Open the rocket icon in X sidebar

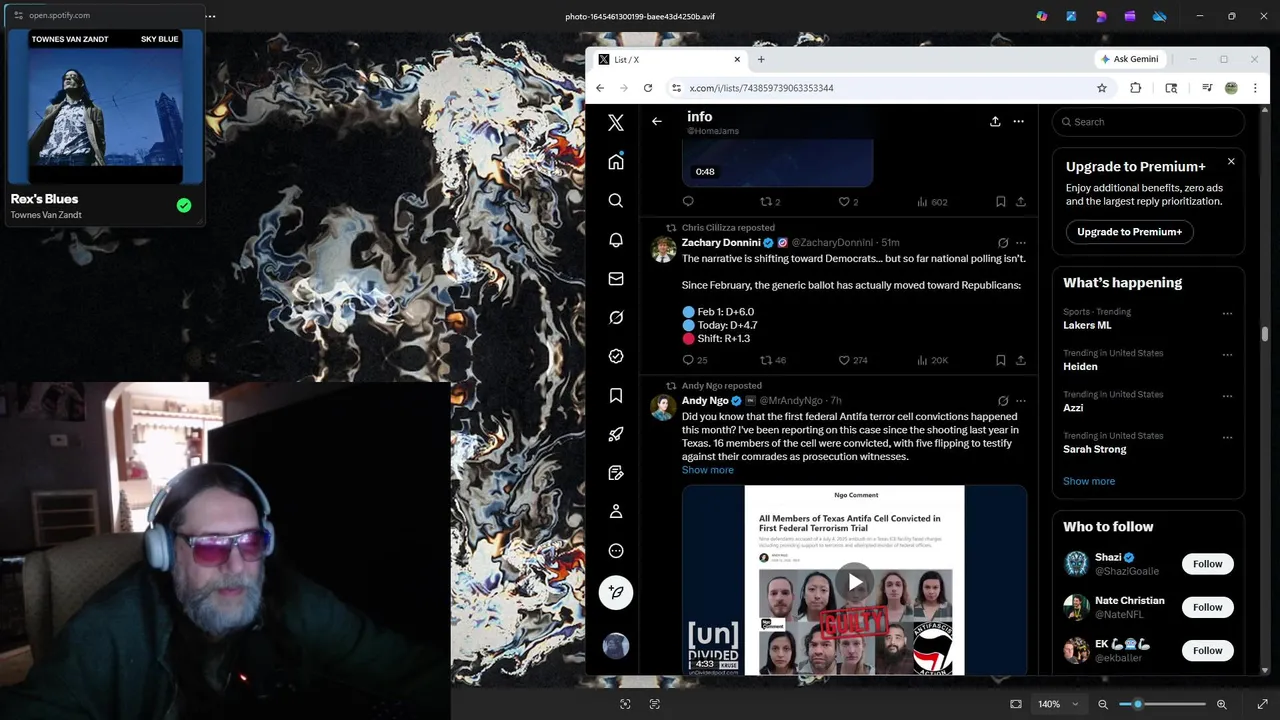(x=616, y=434)
